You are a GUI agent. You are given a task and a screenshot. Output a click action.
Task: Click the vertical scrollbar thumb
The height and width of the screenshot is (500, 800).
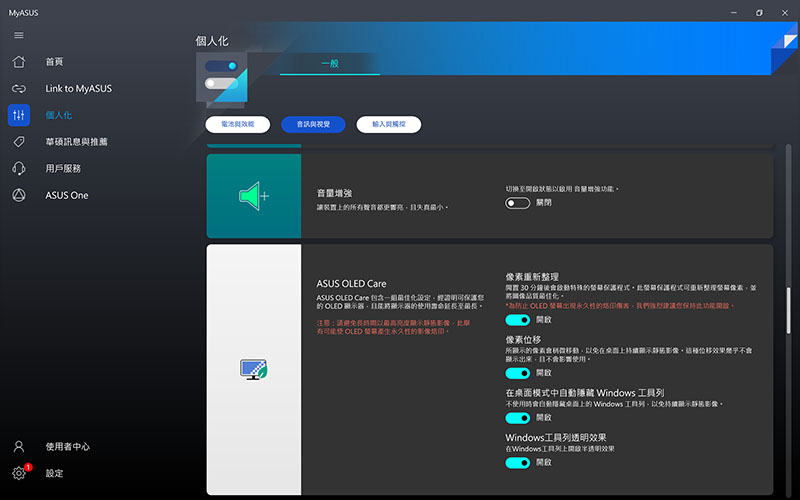[788, 310]
